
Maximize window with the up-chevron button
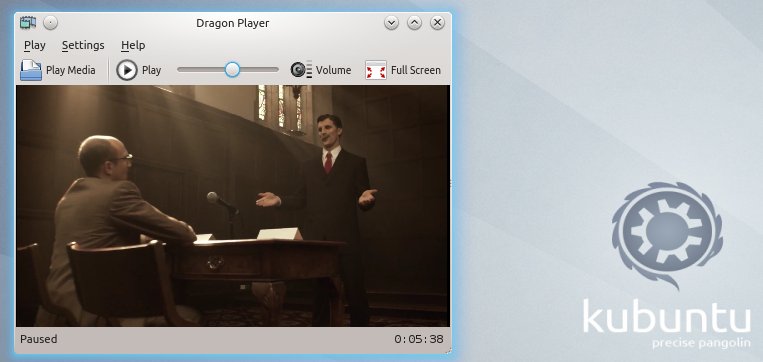(414, 23)
